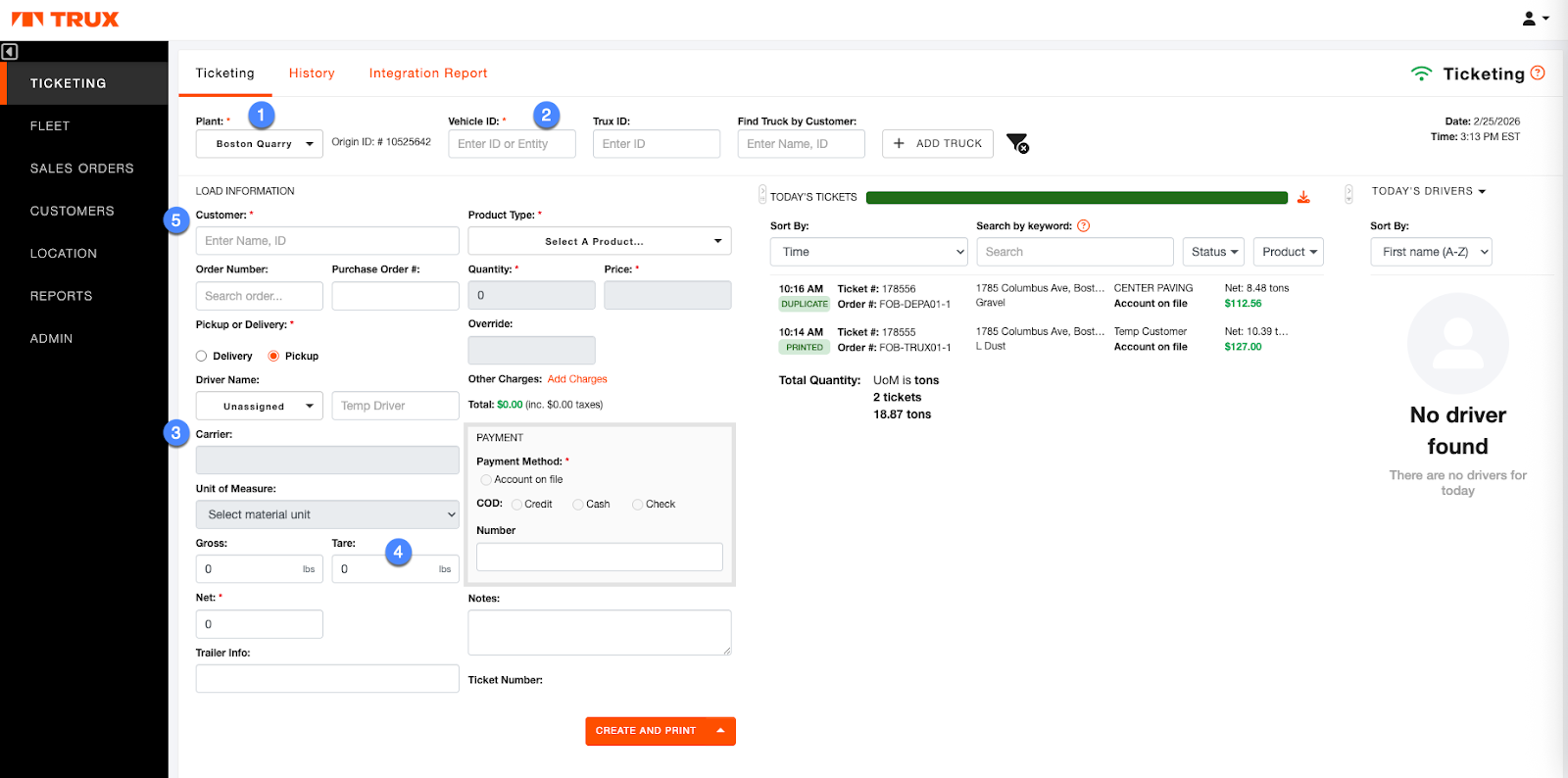Click the sidebar collapse arrow icon
The width and height of the screenshot is (1568, 778).
pyautogui.click(x=10, y=52)
